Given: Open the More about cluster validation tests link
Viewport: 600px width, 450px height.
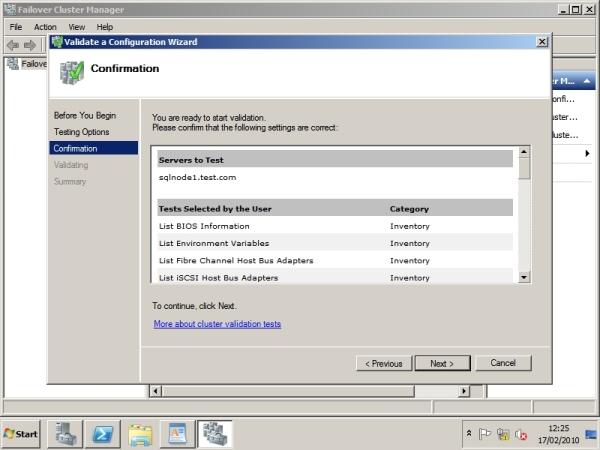Looking at the screenshot, I should coord(217,324).
